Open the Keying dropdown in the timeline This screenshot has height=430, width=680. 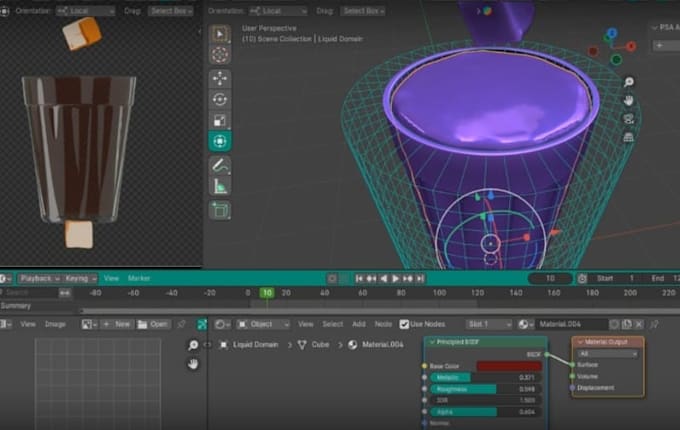[x=80, y=278]
